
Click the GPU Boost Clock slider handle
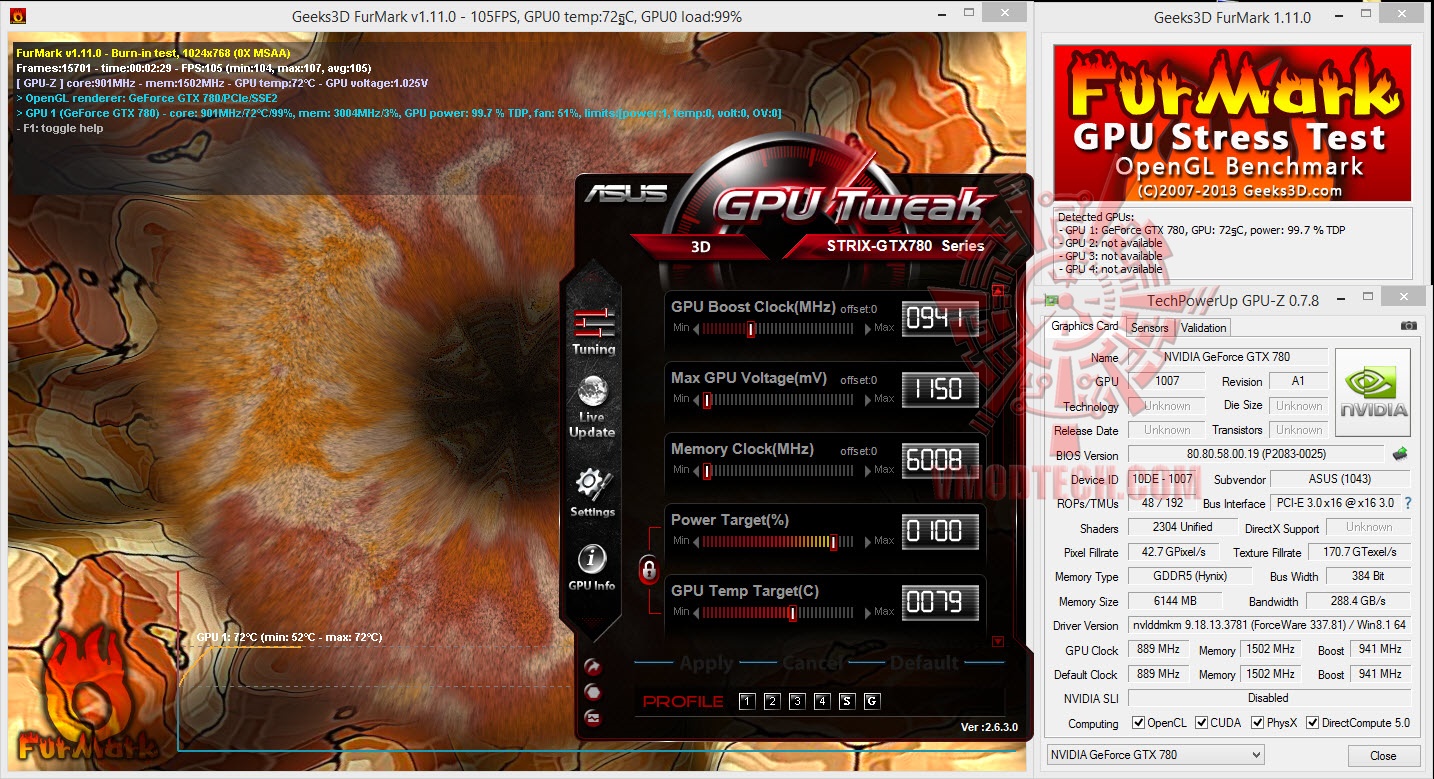(x=750, y=328)
